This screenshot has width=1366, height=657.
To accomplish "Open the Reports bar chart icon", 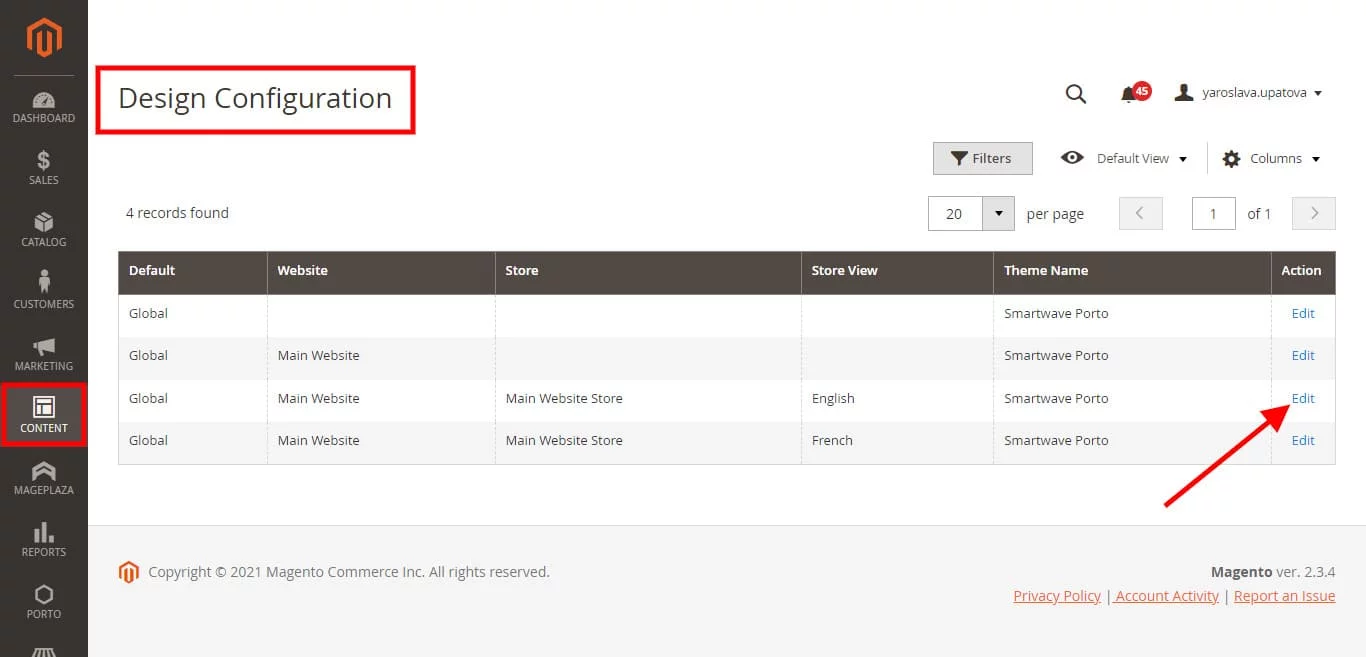I will point(44,540).
